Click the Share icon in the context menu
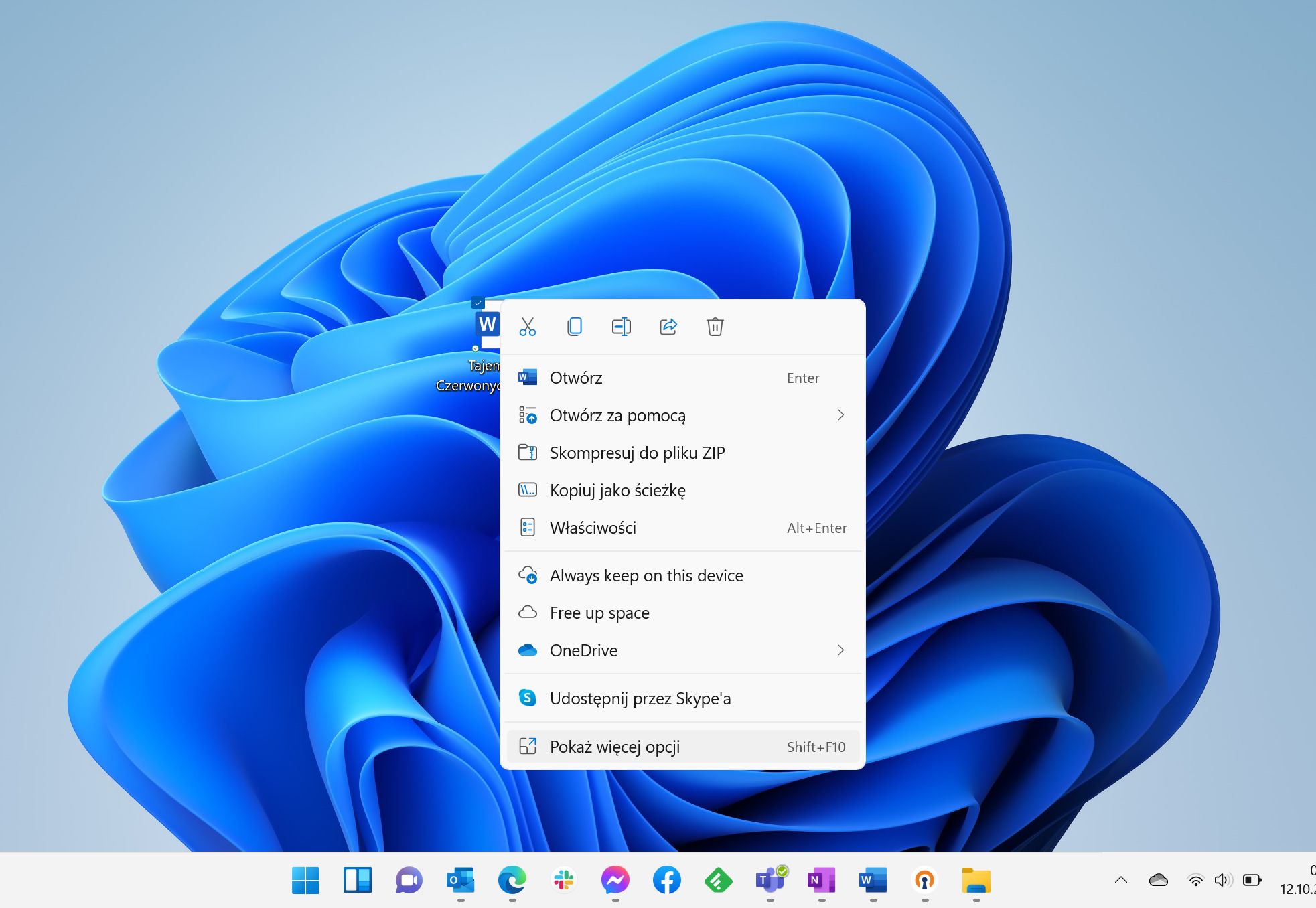The width and height of the screenshot is (1316, 908). click(x=668, y=327)
